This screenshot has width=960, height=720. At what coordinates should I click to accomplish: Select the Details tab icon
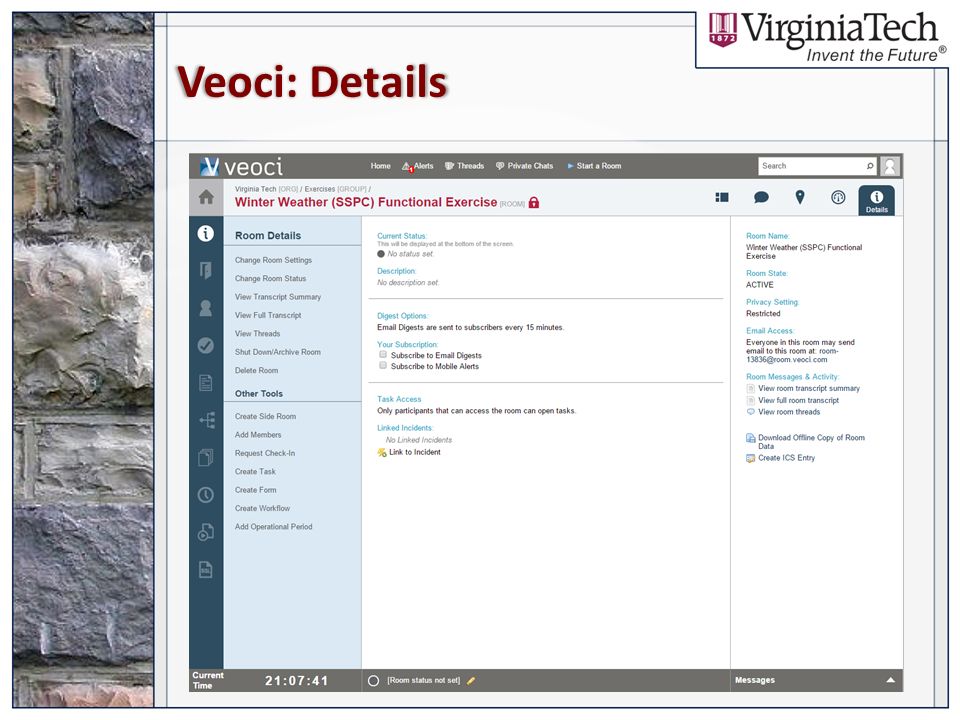(x=877, y=200)
